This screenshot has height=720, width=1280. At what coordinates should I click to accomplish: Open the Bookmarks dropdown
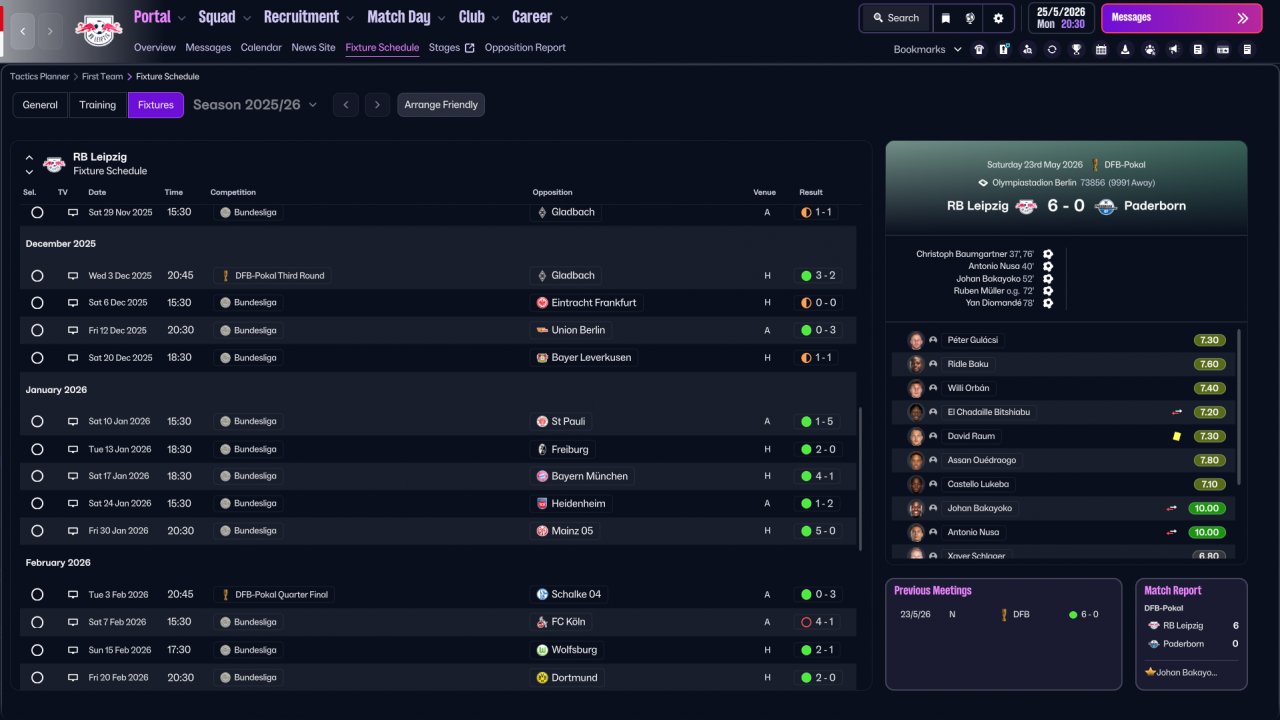[928, 49]
